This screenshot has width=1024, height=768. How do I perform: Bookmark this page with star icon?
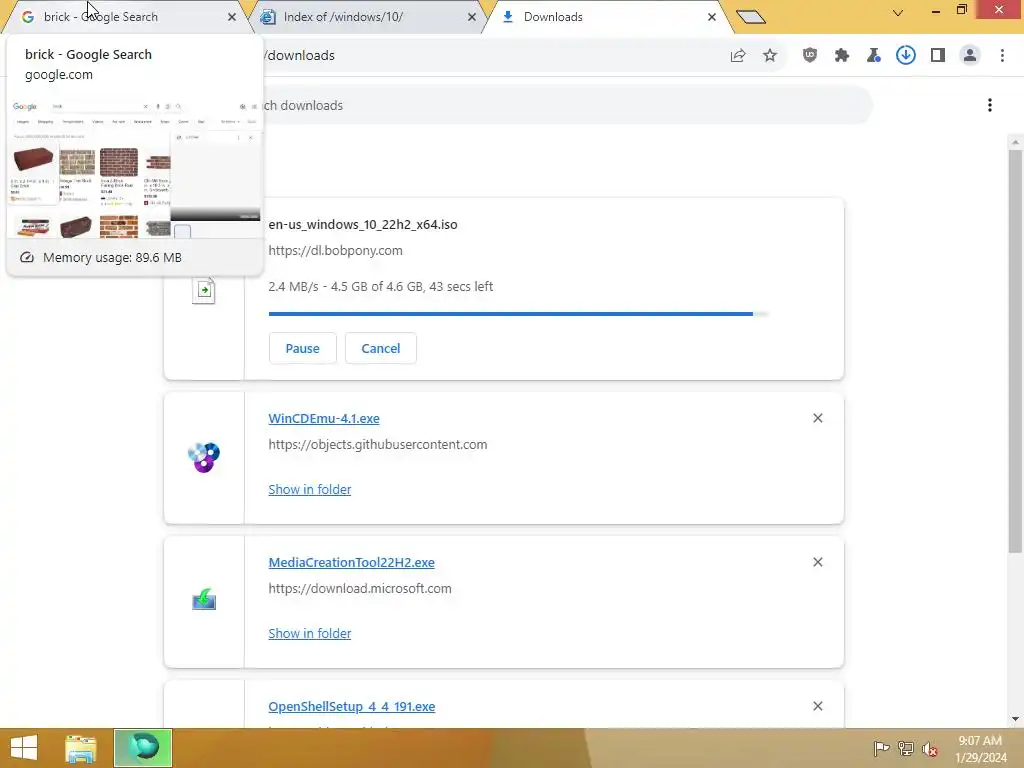[x=770, y=56]
